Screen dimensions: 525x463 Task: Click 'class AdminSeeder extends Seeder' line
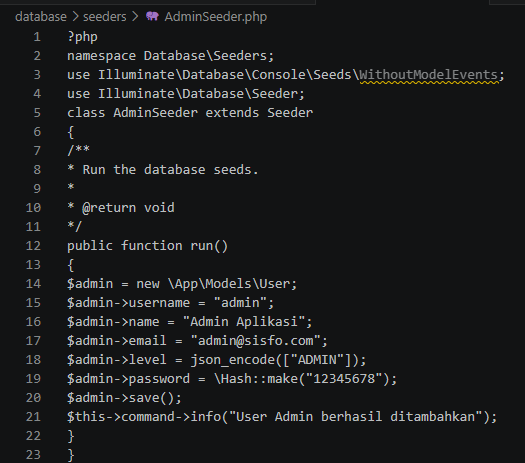pyautogui.click(x=190, y=113)
